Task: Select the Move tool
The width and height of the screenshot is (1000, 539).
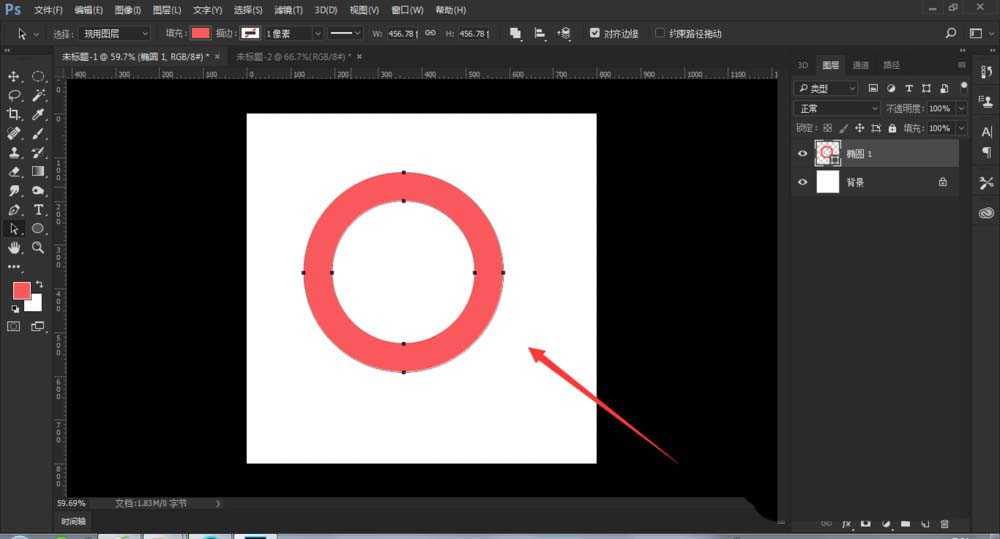Action: click(14, 77)
